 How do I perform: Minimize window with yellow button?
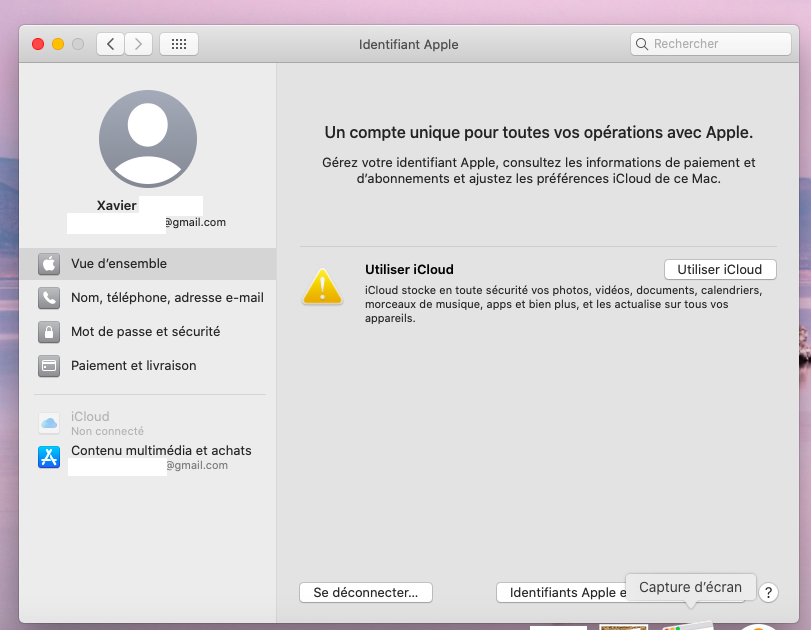point(58,44)
